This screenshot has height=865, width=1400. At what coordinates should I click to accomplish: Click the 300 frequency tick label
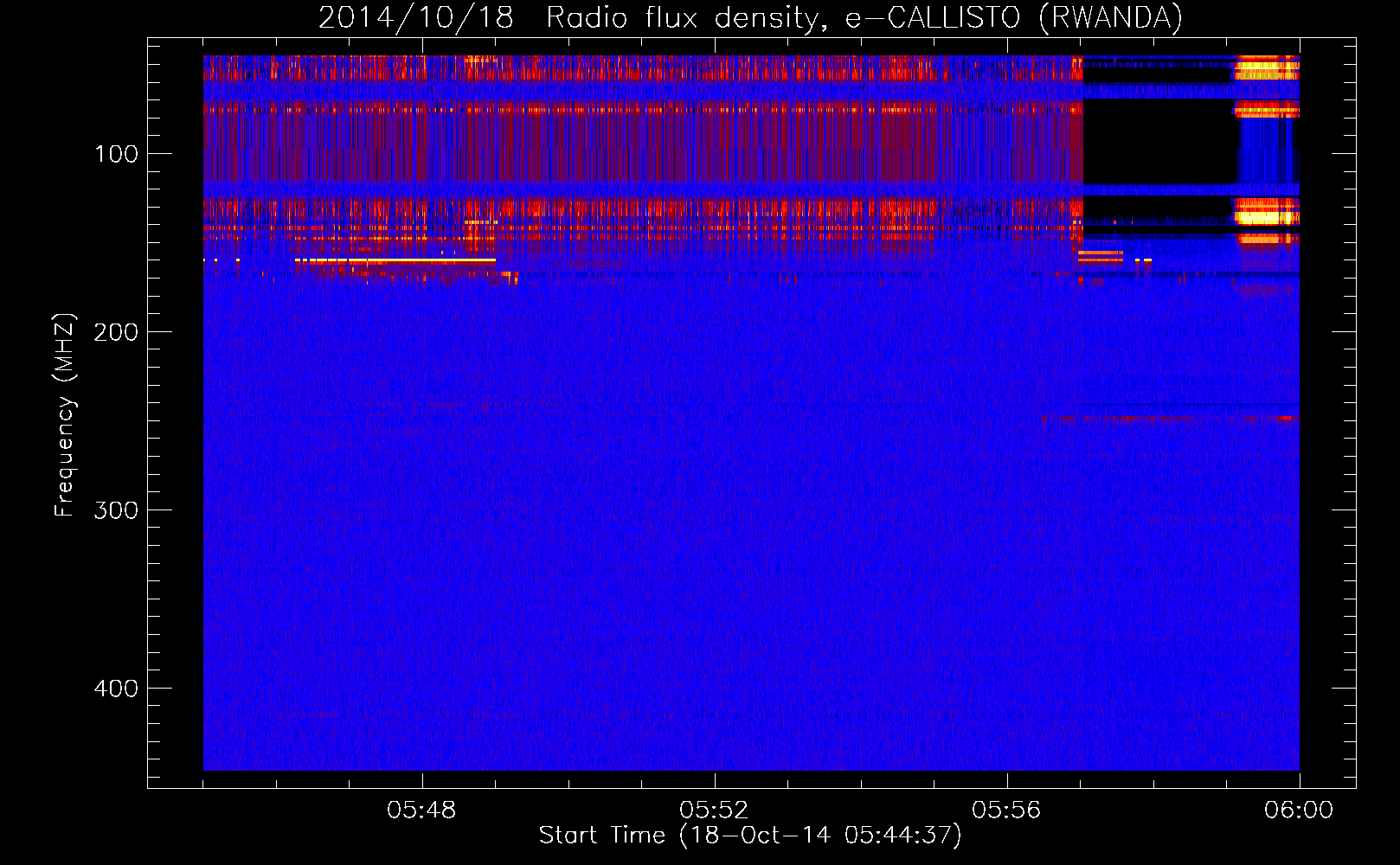tap(116, 510)
